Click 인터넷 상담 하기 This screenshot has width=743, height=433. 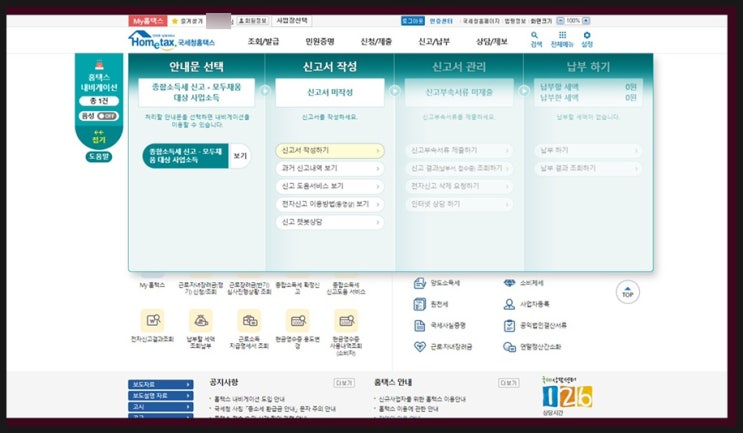point(459,204)
